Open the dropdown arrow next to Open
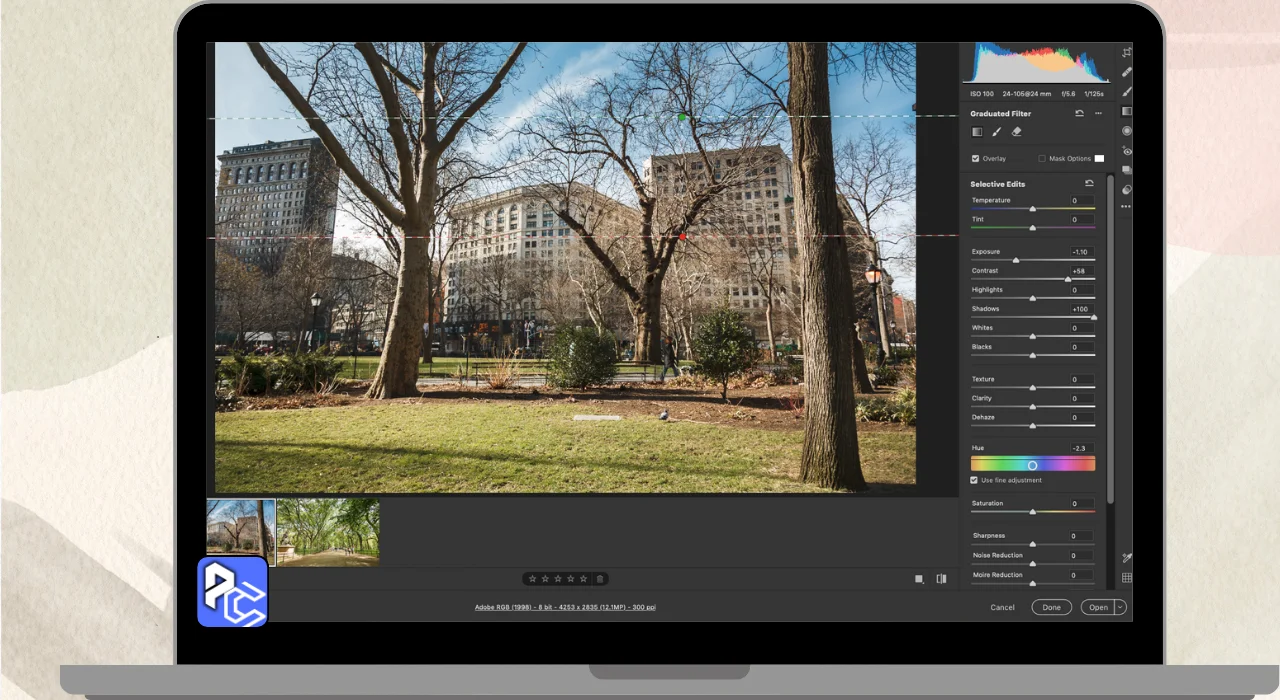The height and width of the screenshot is (700, 1280). click(x=1120, y=607)
